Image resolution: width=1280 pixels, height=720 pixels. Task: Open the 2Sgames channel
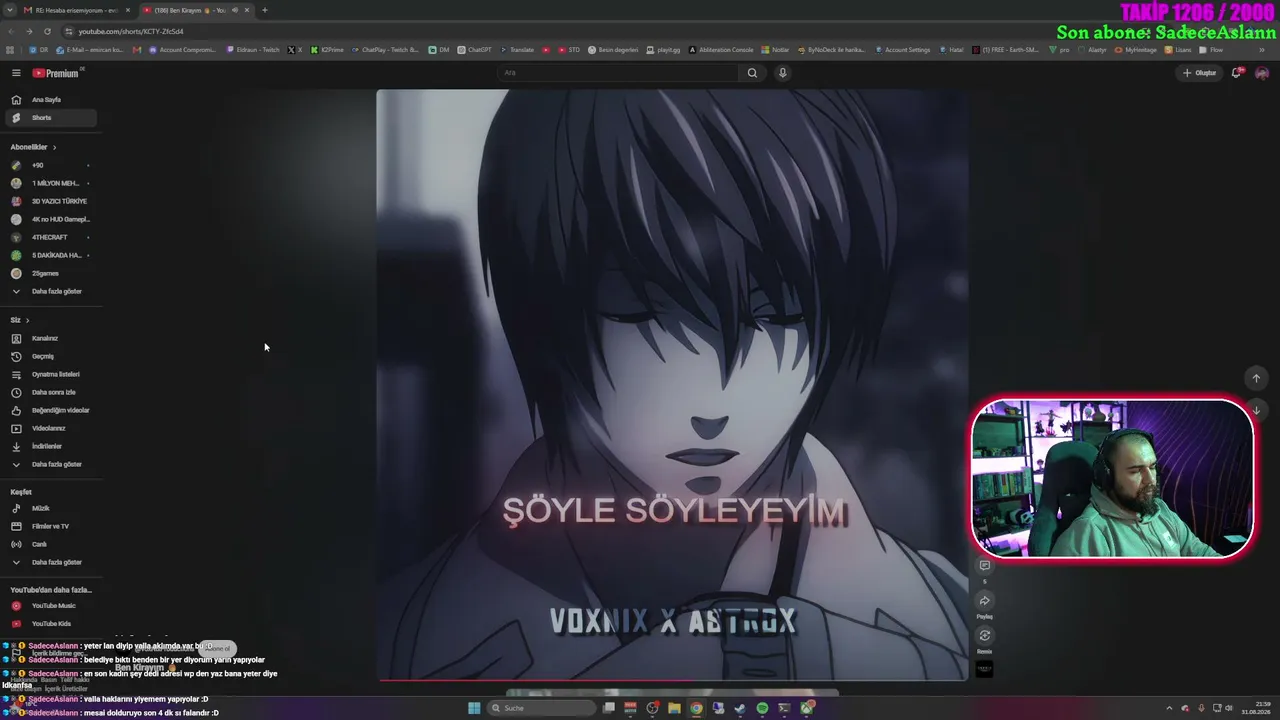coord(51,273)
